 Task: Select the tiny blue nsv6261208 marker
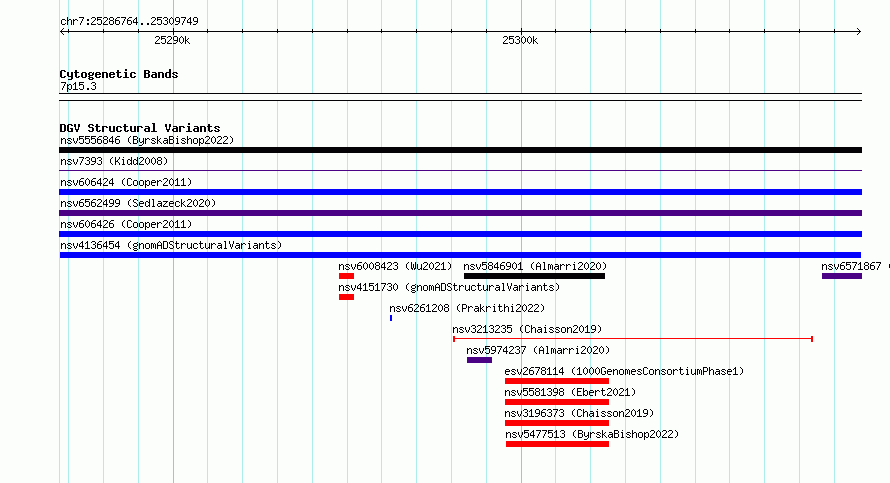[x=391, y=318]
